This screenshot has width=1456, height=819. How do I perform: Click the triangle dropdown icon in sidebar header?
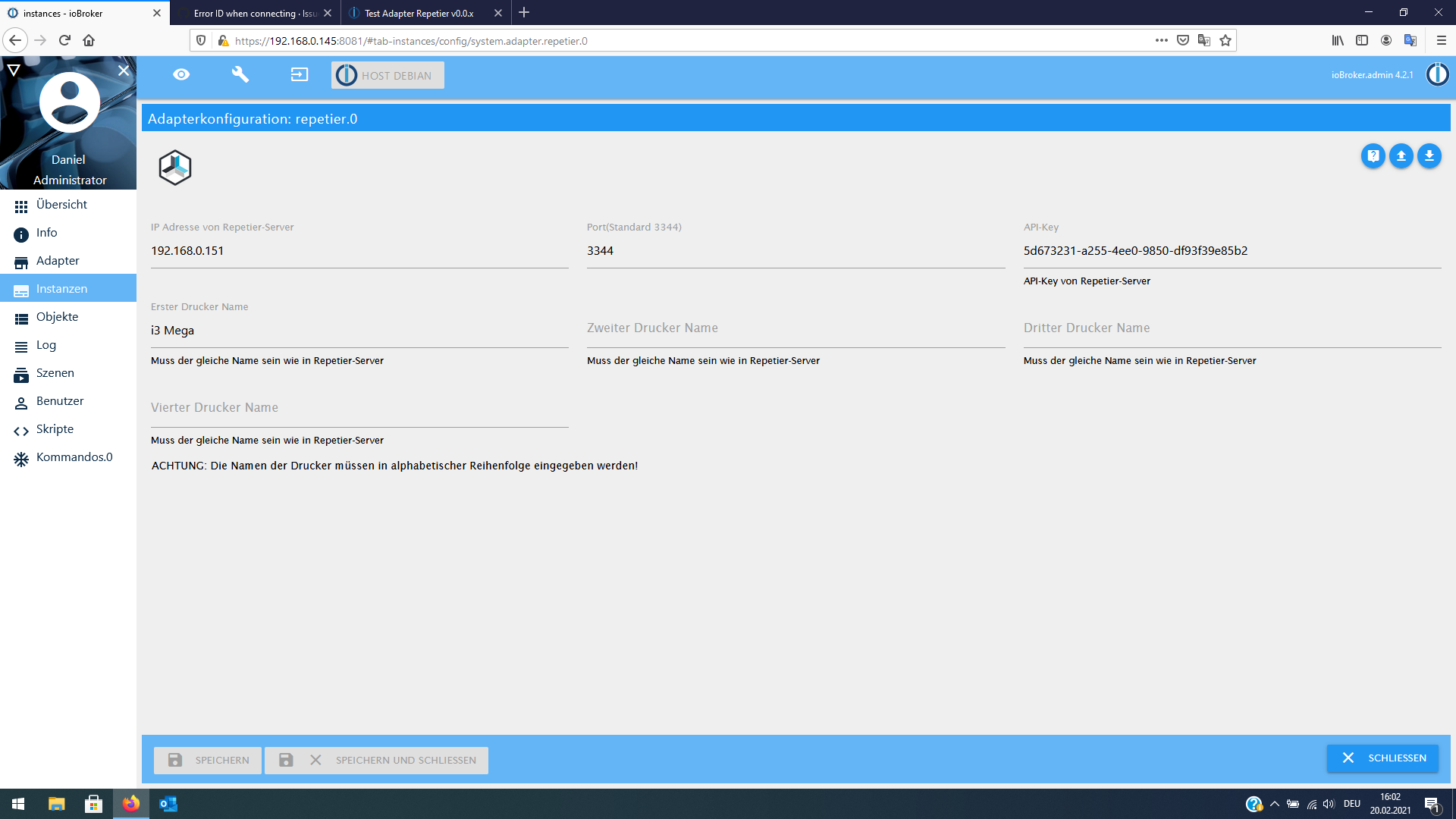(14, 70)
